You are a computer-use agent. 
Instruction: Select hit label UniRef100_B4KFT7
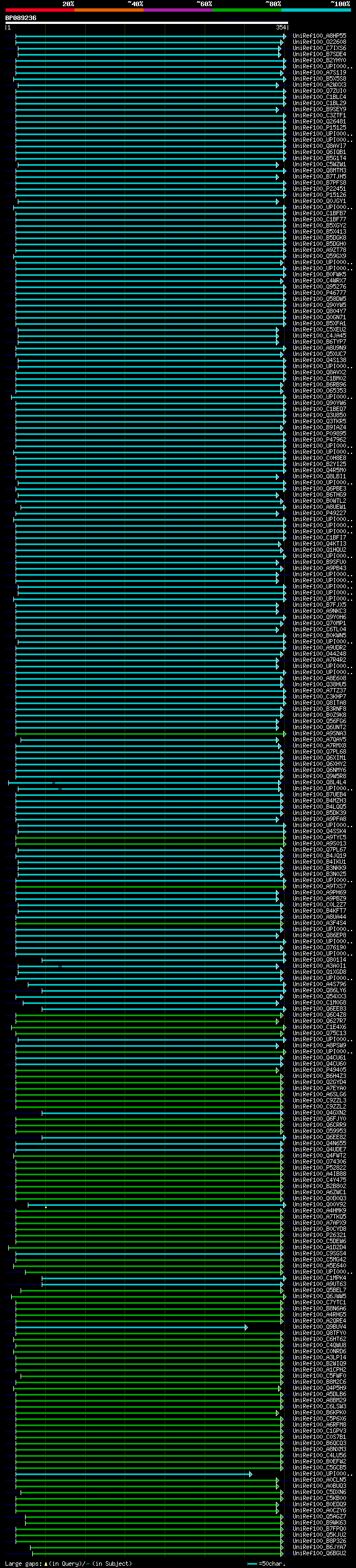[x=319, y=911]
